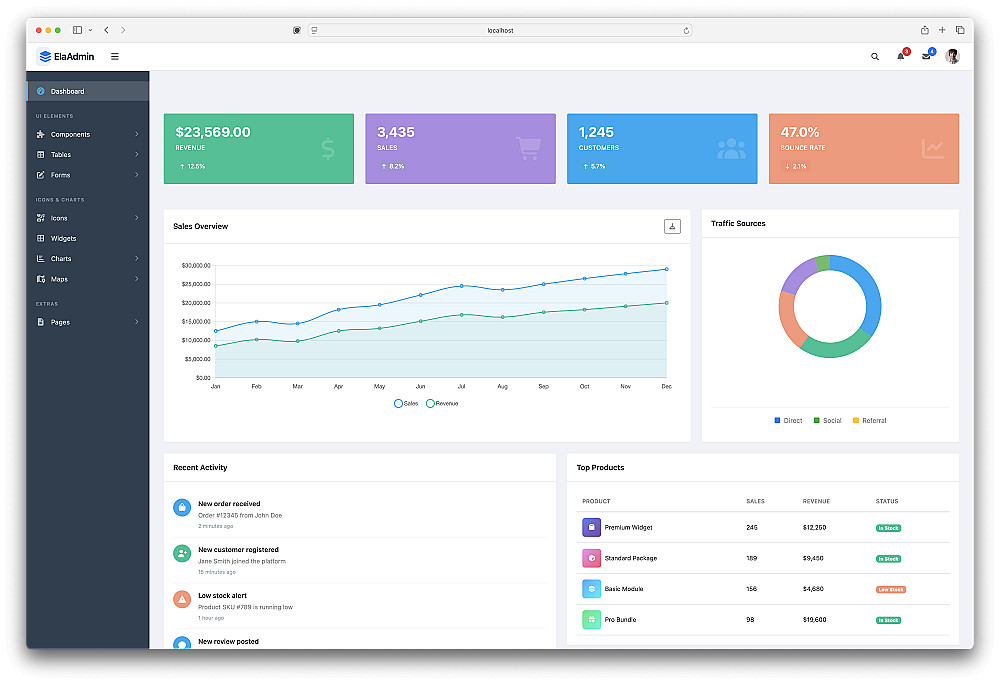This screenshot has height=684, width=1000.
Task: Toggle the Revenue series in chart legend
Action: coord(442,404)
